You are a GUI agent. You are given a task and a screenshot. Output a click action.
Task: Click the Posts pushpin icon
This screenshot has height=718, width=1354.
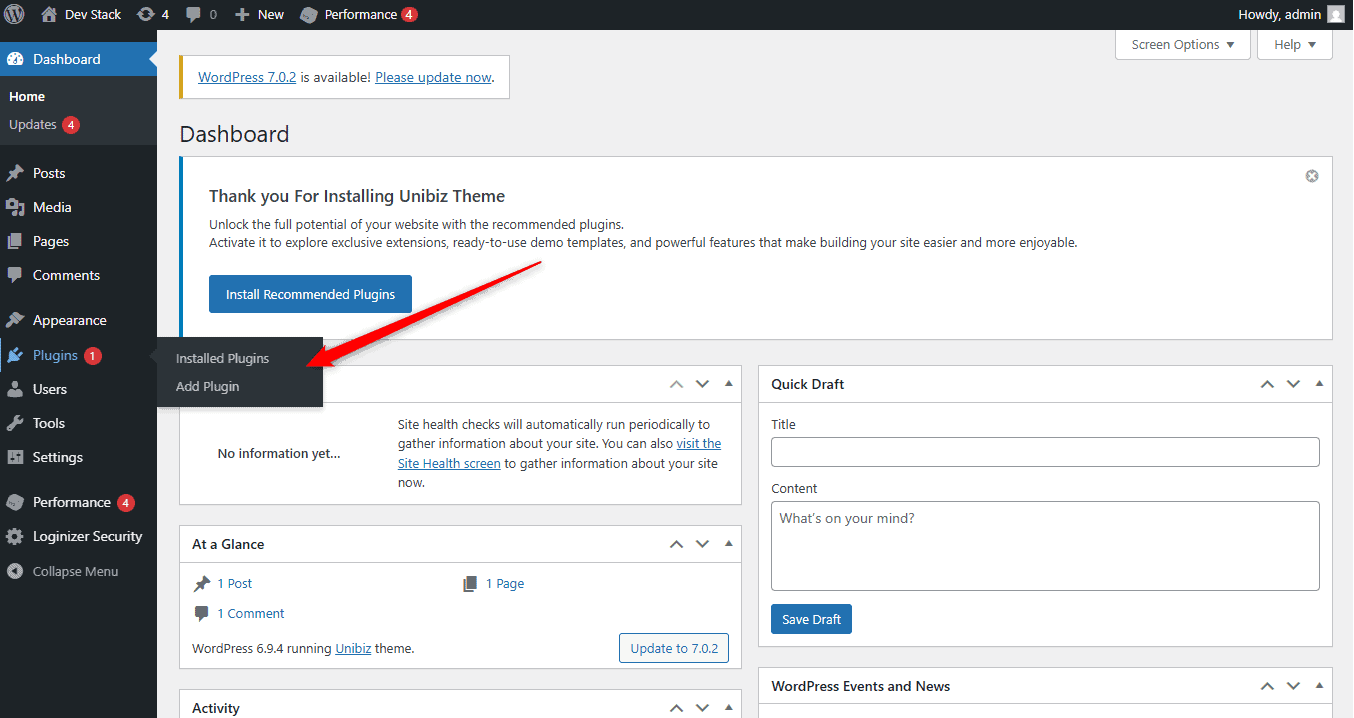[15, 173]
